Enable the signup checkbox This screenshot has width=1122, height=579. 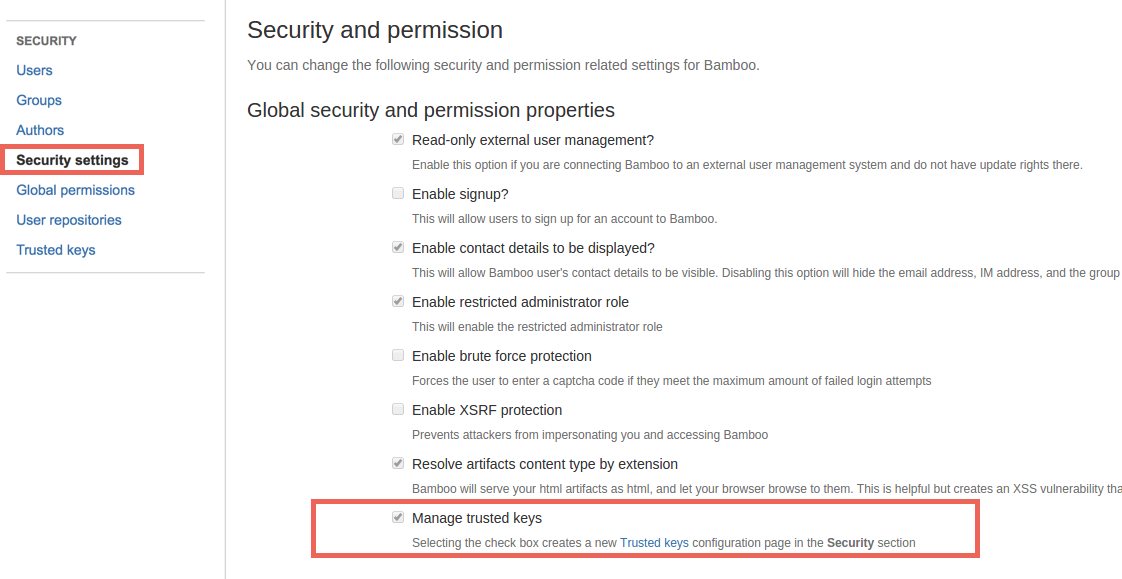[398, 194]
